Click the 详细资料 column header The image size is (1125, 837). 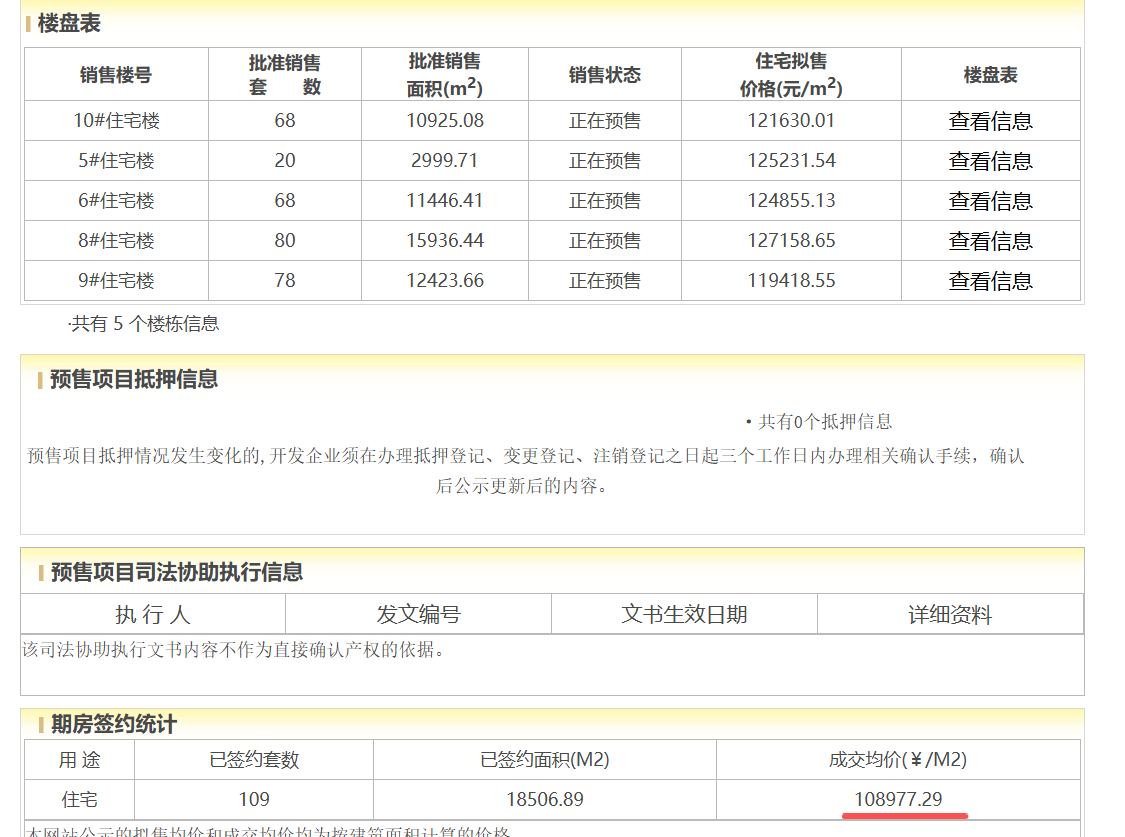click(x=950, y=614)
